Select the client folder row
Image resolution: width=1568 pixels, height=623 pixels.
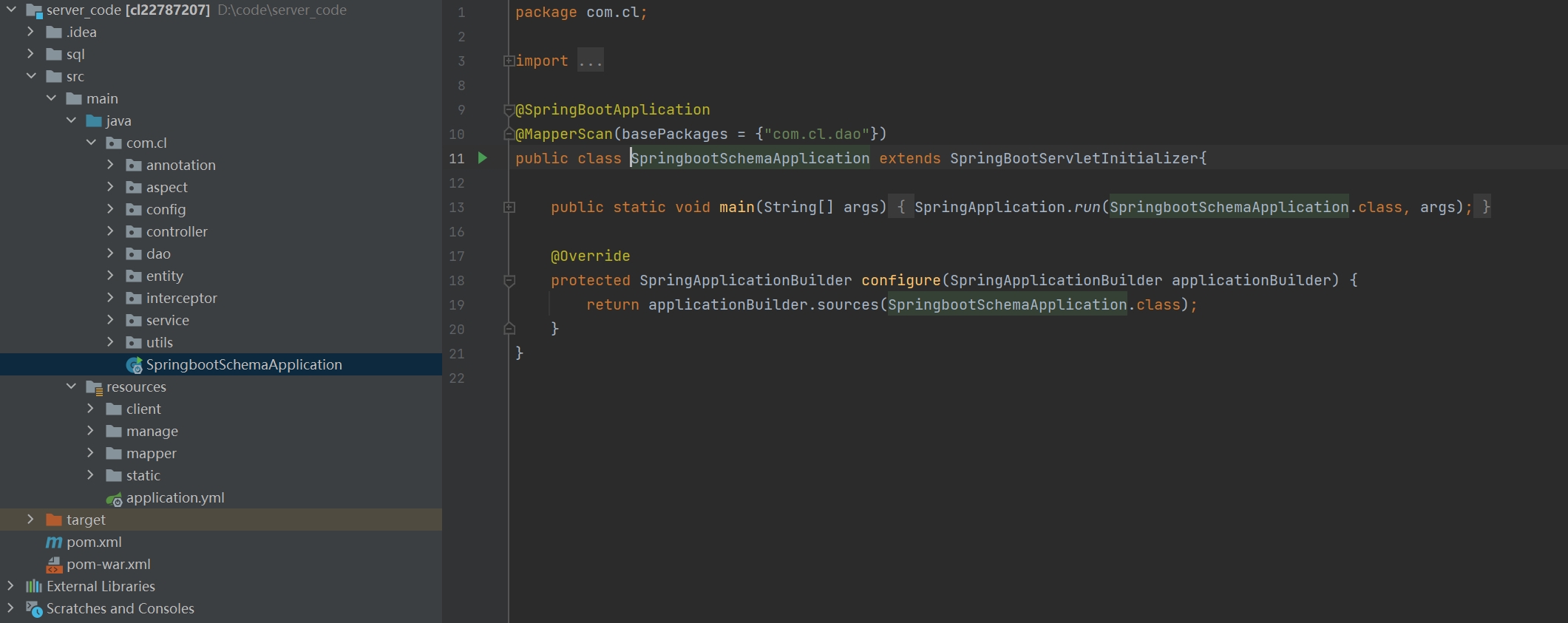221,409
